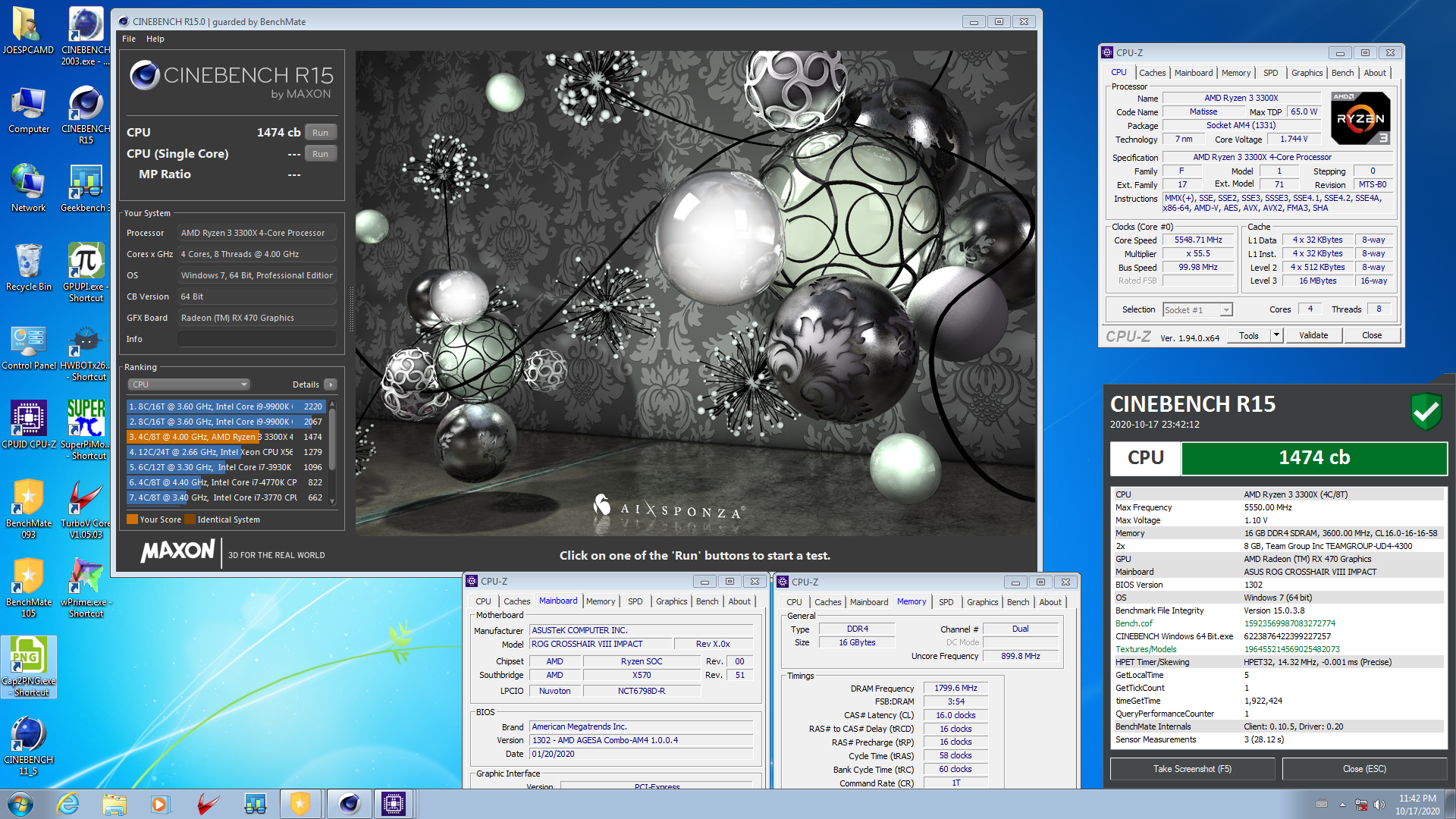Click Validate button in CPU-Z
This screenshot has width=1456, height=819.
pyautogui.click(x=1313, y=335)
